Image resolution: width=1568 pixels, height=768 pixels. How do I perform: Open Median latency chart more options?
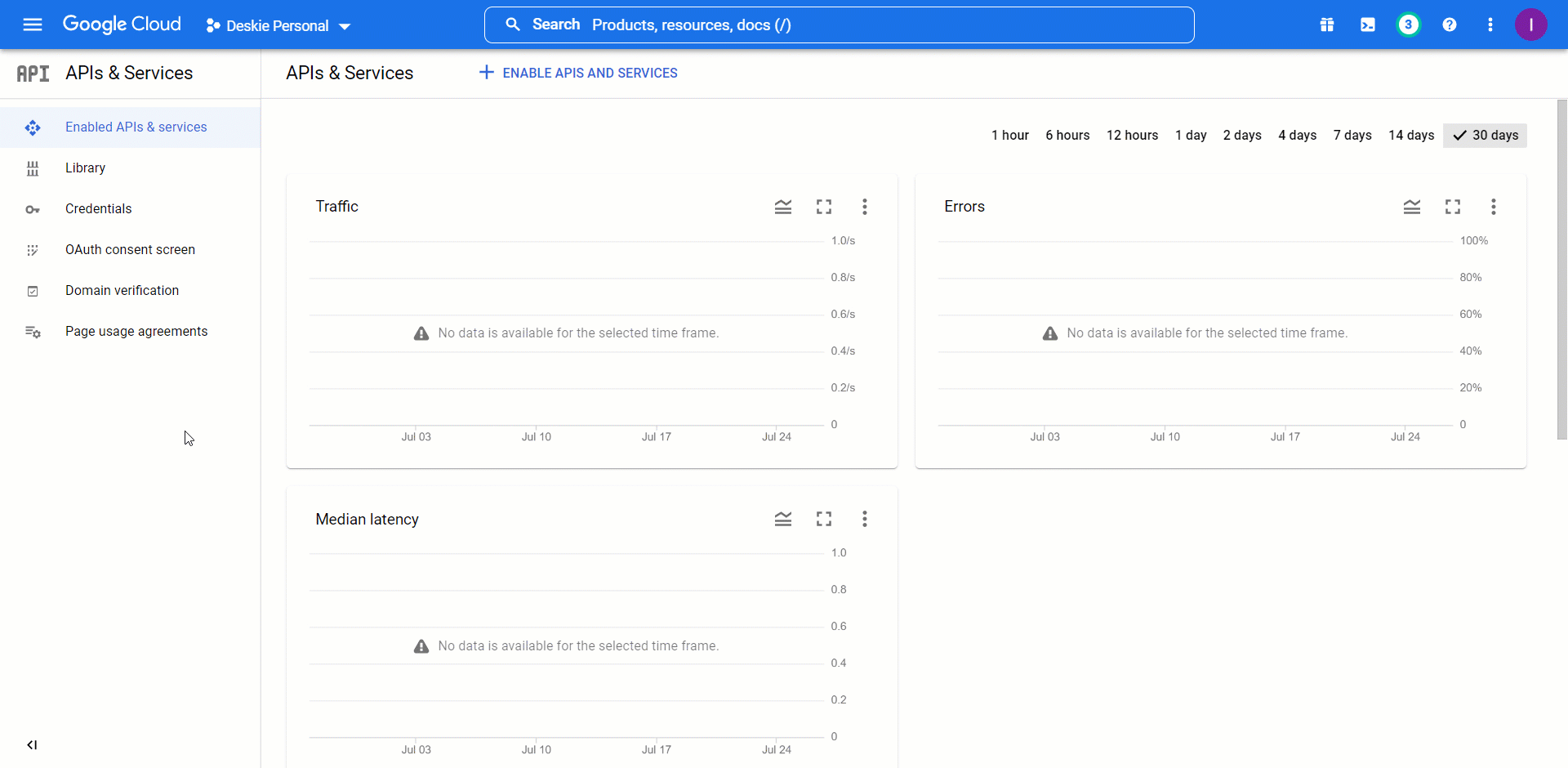(x=865, y=519)
